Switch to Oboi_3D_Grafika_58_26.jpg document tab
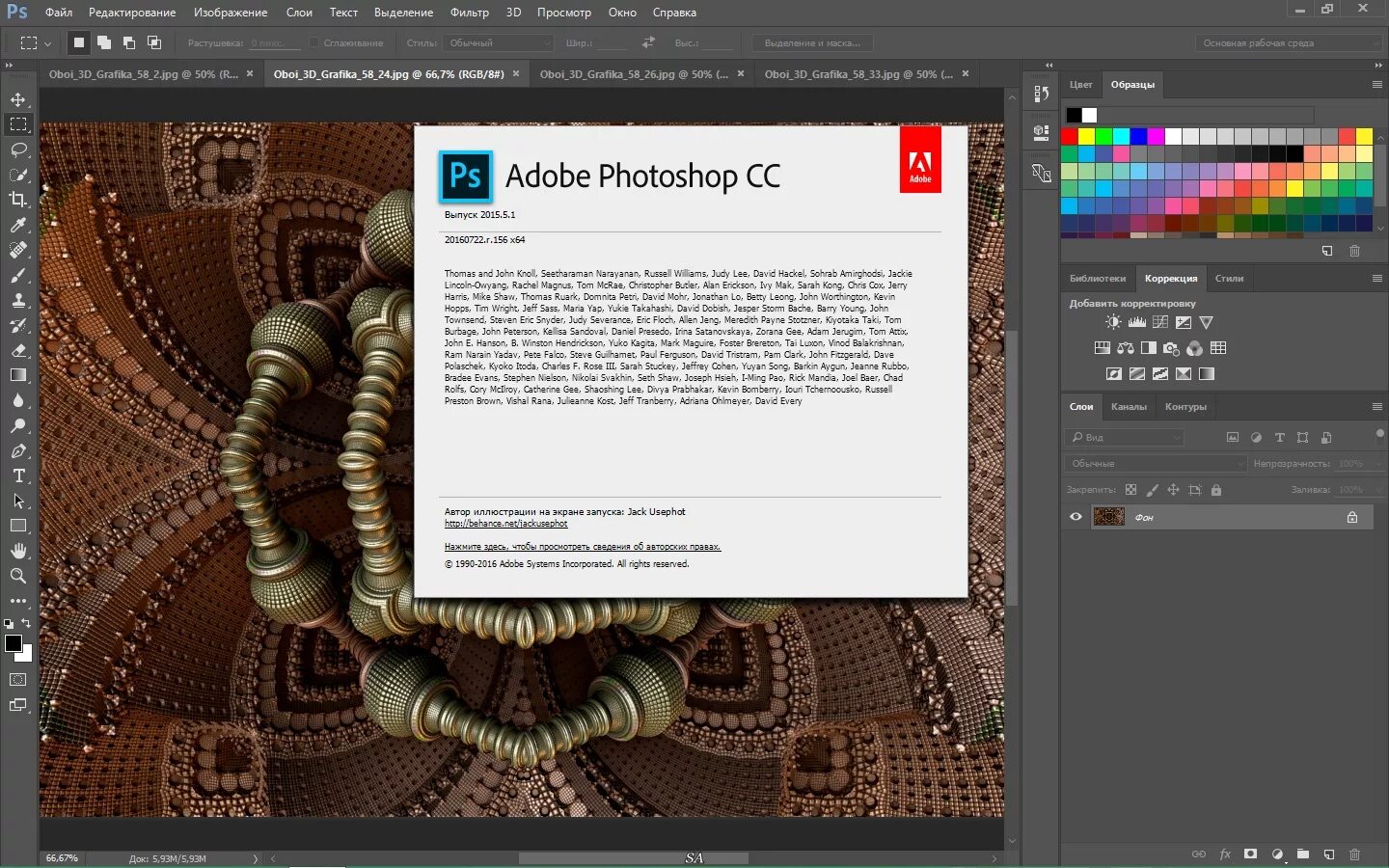 [x=634, y=74]
